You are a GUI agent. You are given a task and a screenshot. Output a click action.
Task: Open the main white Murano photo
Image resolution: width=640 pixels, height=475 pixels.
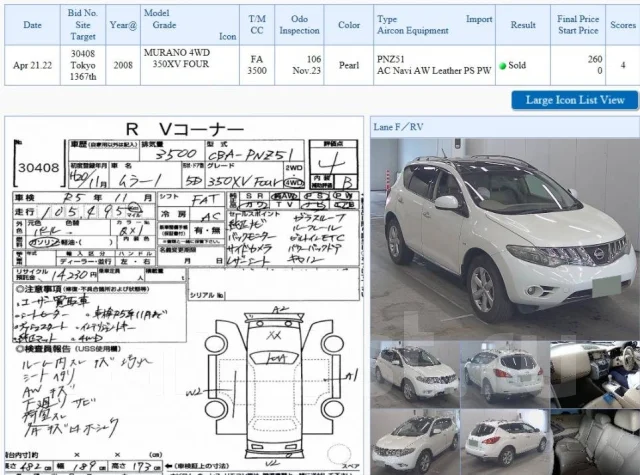tap(505, 239)
